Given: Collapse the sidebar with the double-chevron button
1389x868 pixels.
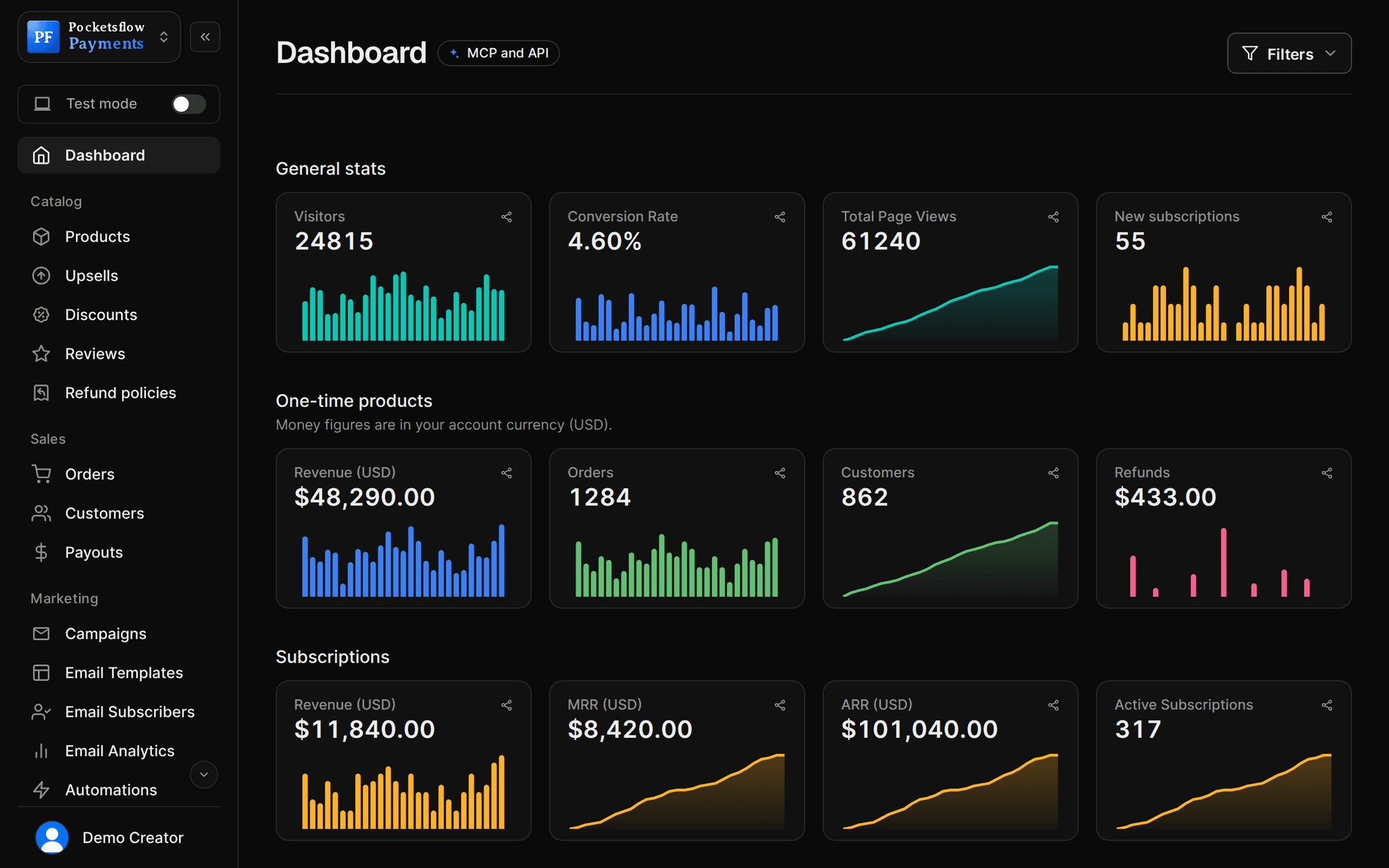Looking at the screenshot, I should (205, 37).
